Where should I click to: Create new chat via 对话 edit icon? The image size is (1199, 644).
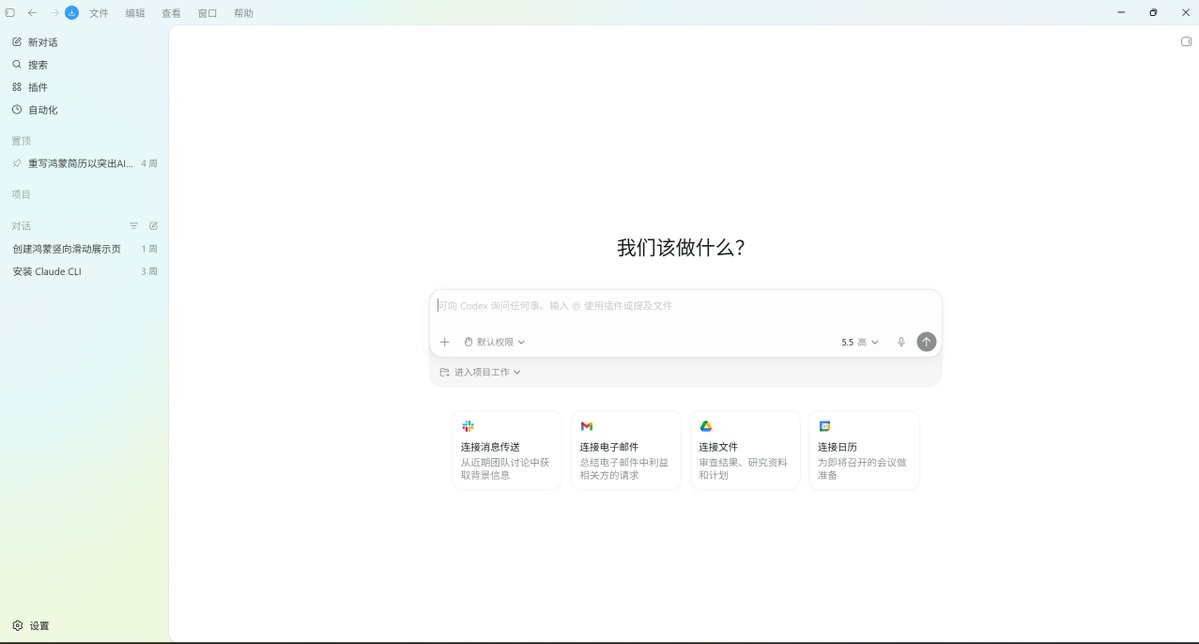coord(154,226)
